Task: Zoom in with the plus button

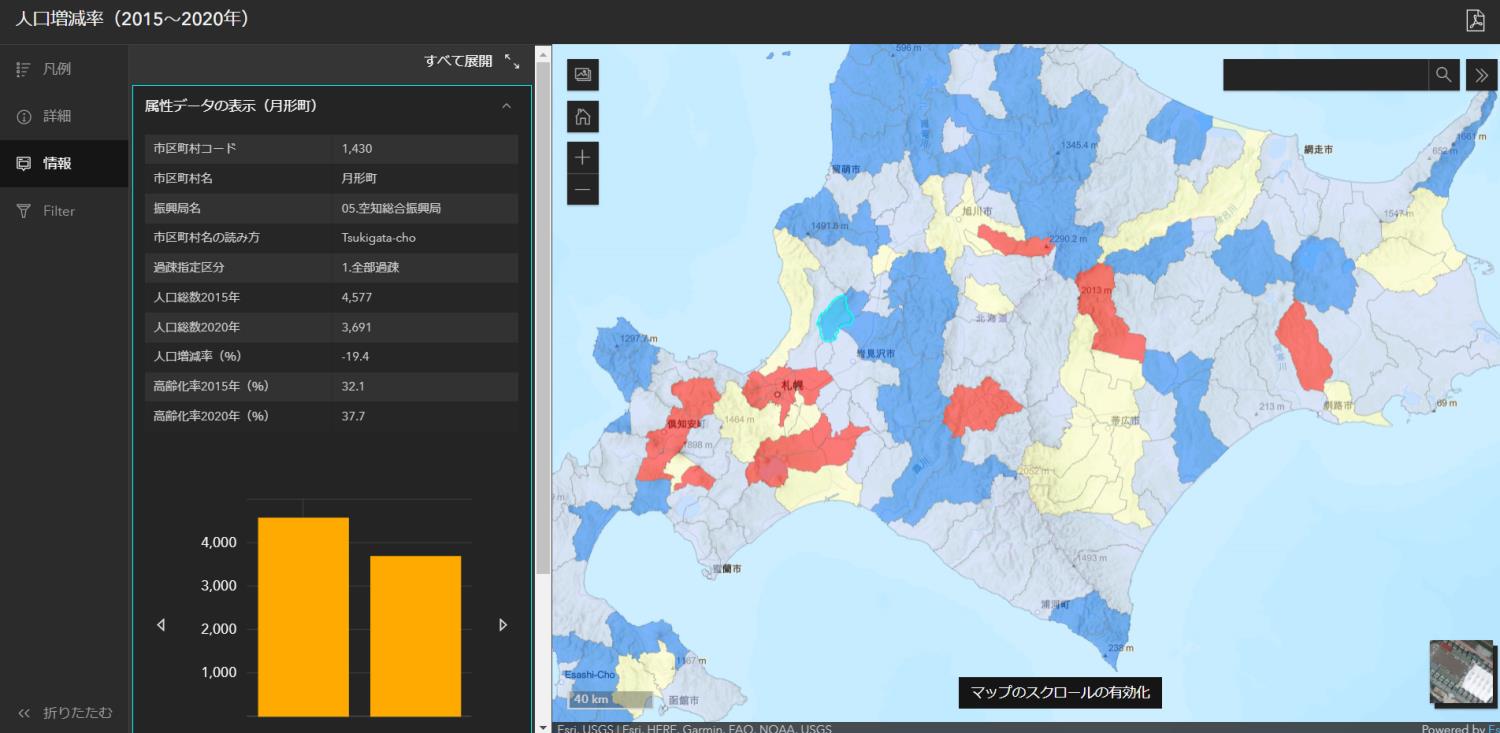Action: point(583,158)
